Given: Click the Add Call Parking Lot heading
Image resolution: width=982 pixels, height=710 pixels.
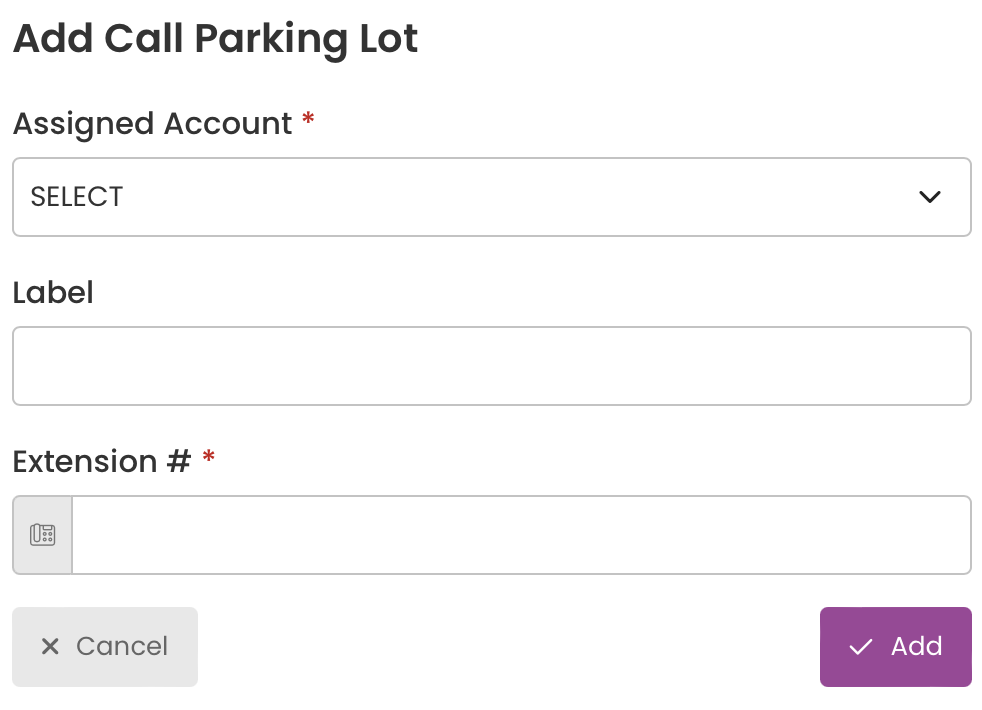Looking at the screenshot, I should coord(215,39).
